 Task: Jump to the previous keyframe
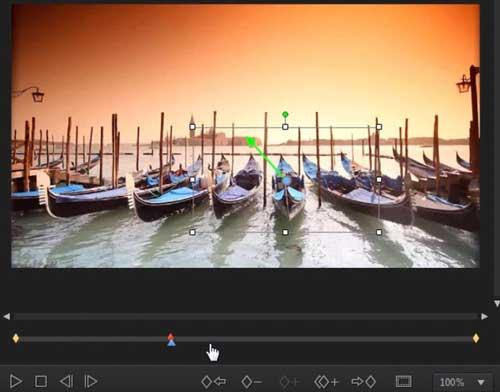214,382
